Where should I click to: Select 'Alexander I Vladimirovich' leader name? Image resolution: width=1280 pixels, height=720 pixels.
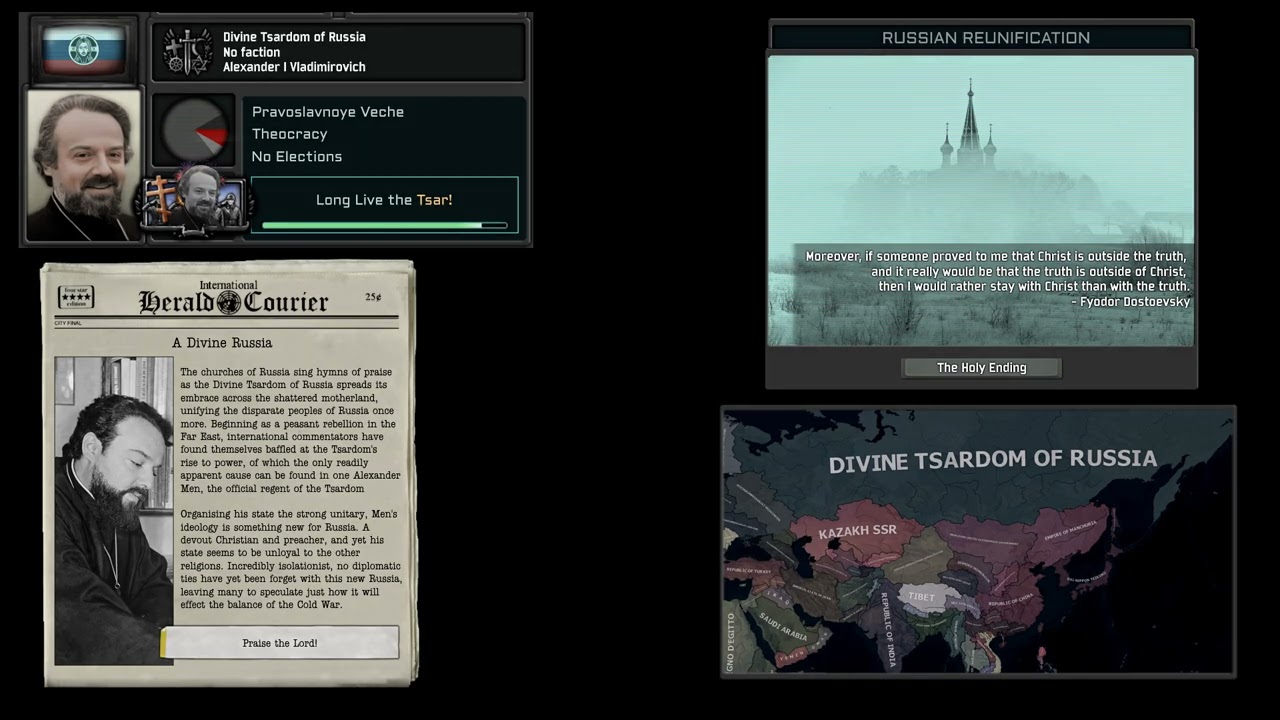pyautogui.click(x=294, y=67)
